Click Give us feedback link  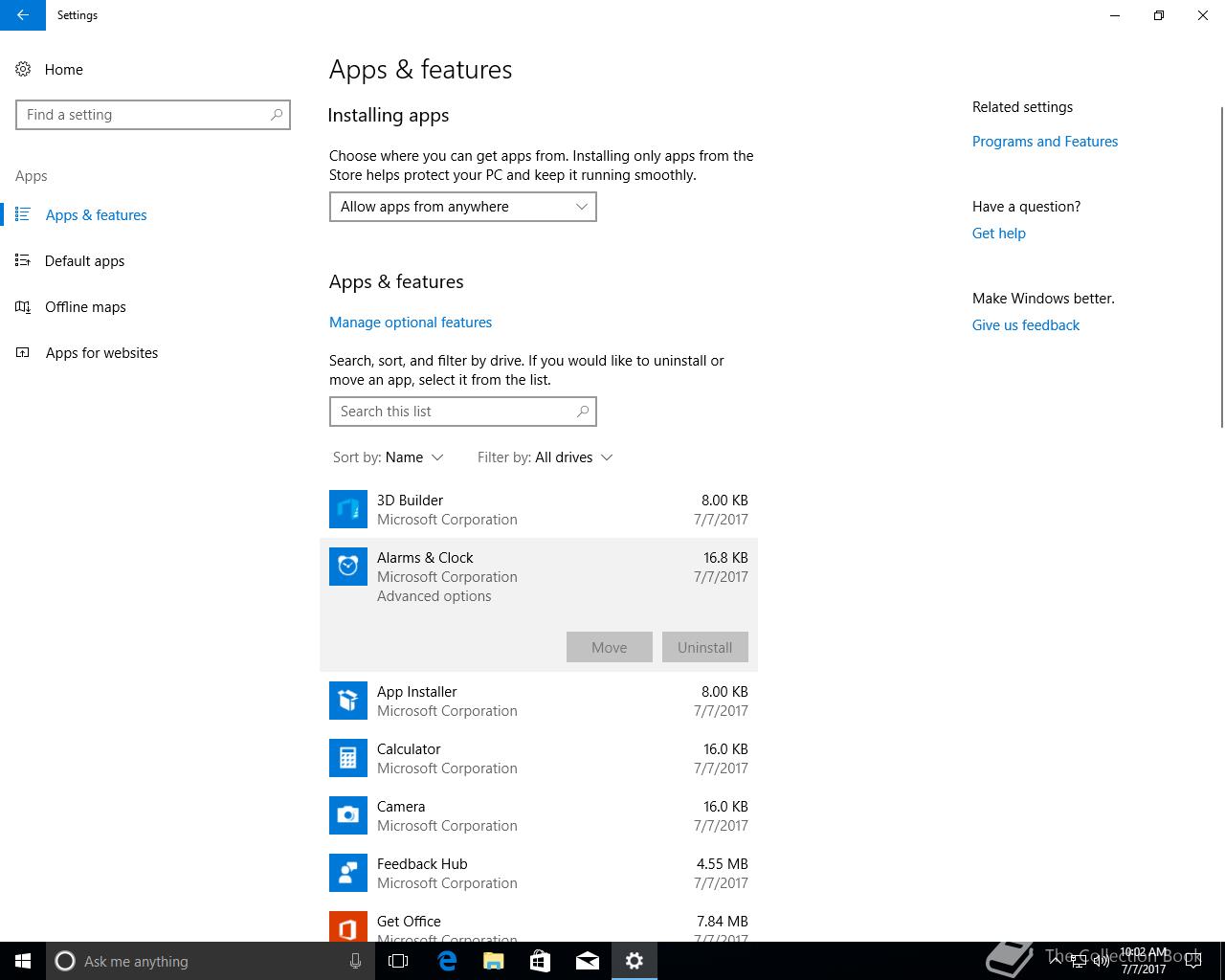(x=1026, y=325)
